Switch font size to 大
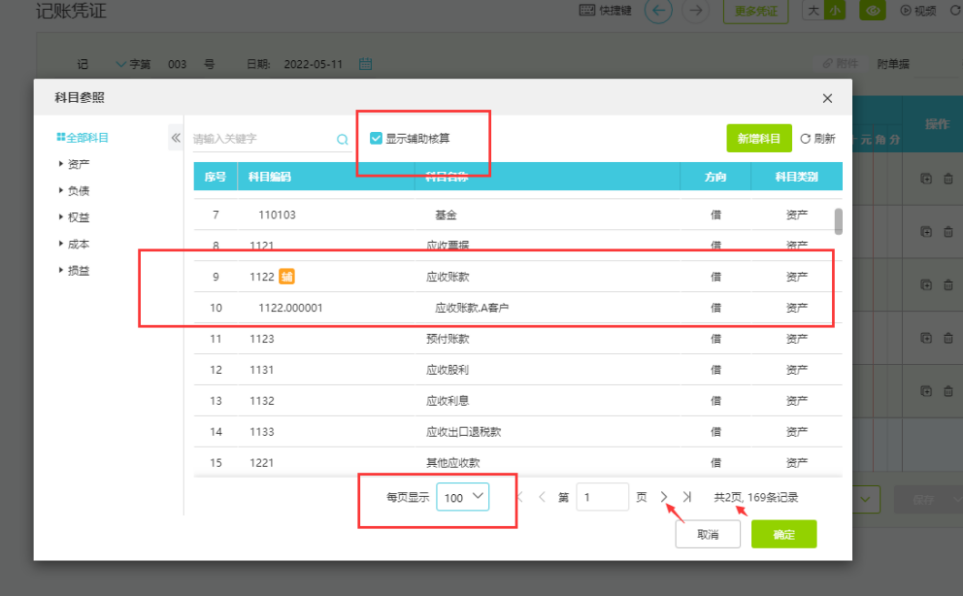The image size is (963, 596). pyautogui.click(x=814, y=10)
